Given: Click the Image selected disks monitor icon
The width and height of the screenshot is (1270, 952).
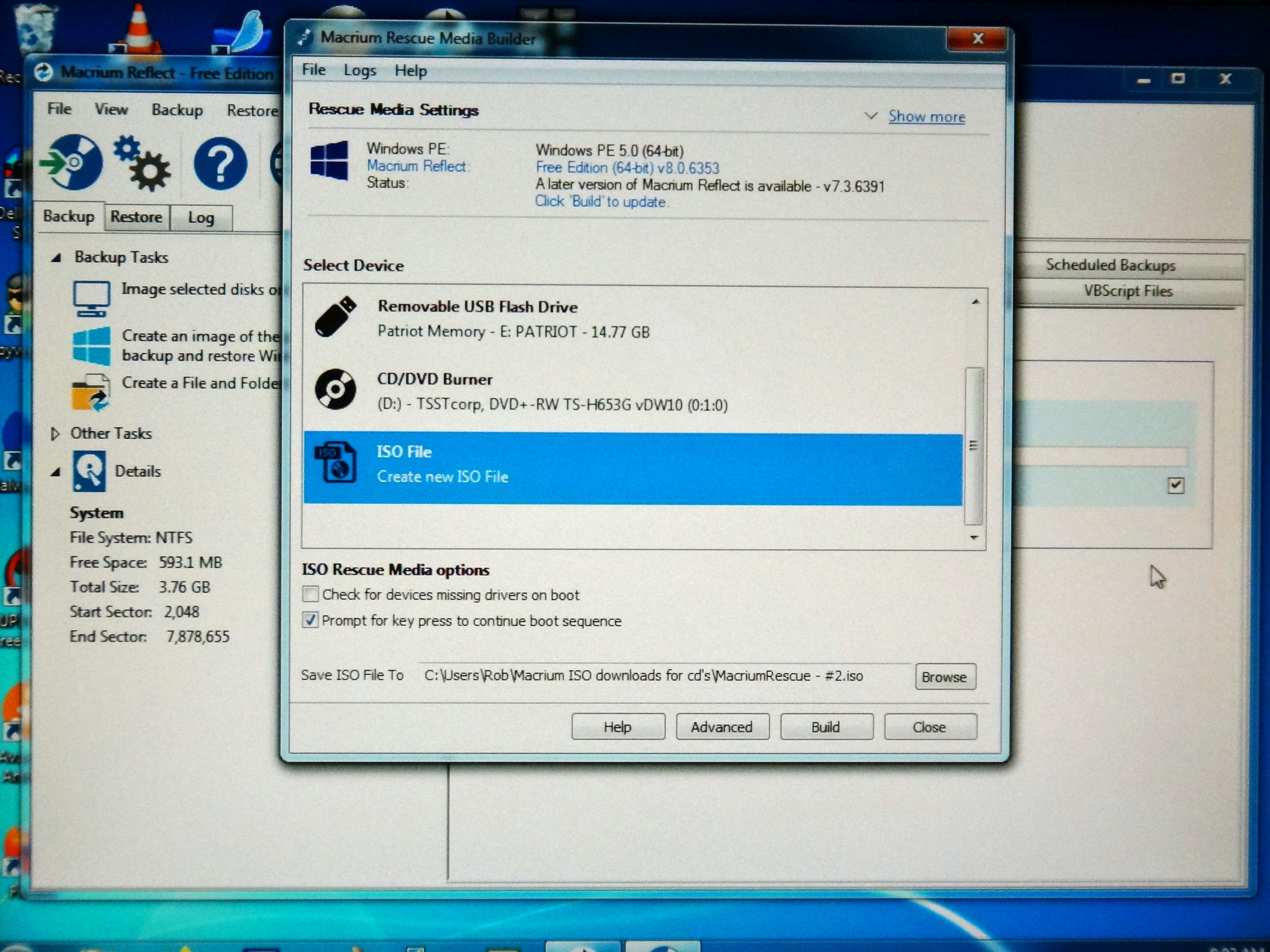Looking at the screenshot, I should coord(91,298).
